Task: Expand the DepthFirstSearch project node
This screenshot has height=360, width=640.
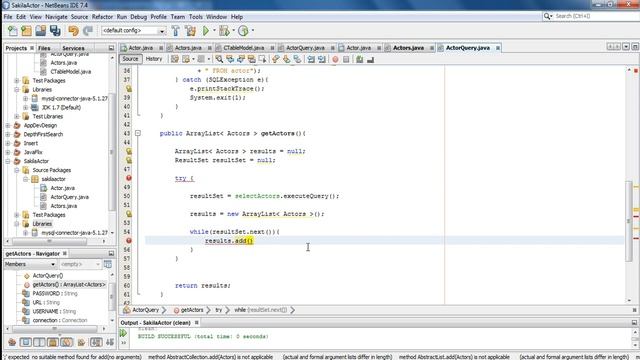Action: [x=8, y=134]
